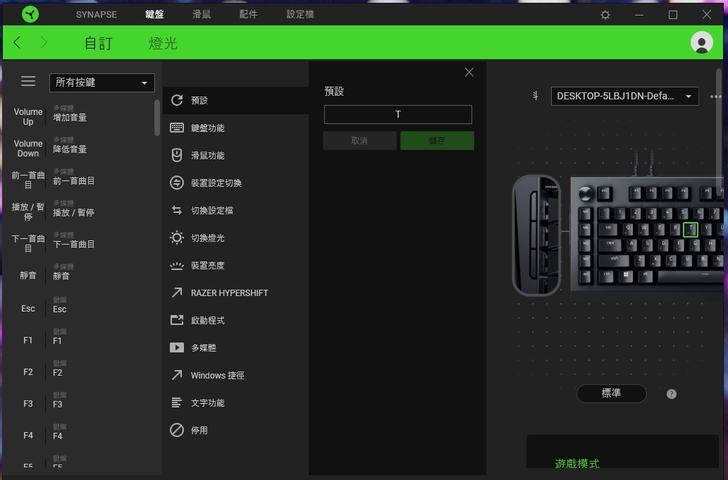Open the DESKTOP-5LBJ1DN profile dropdown
Image resolution: width=728 pixels, height=480 pixels.
(x=624, y=96)
